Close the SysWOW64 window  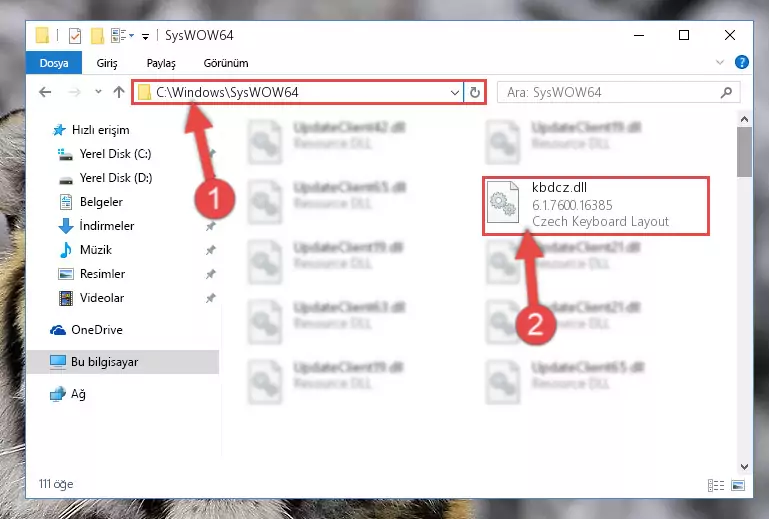(x=730, y=35)
